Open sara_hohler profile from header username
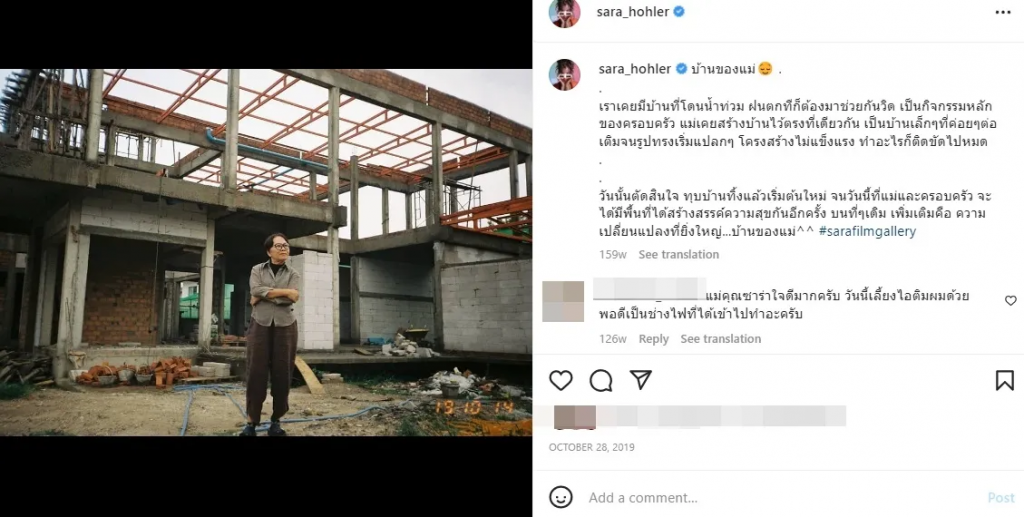This screenshot has width=1024, height=517. (x=632, y=12)
